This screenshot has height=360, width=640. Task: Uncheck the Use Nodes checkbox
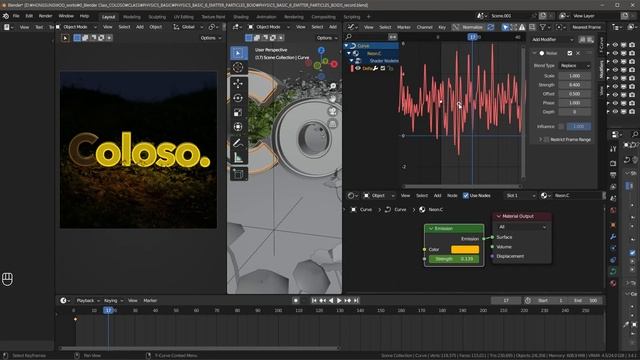(466, 196)
